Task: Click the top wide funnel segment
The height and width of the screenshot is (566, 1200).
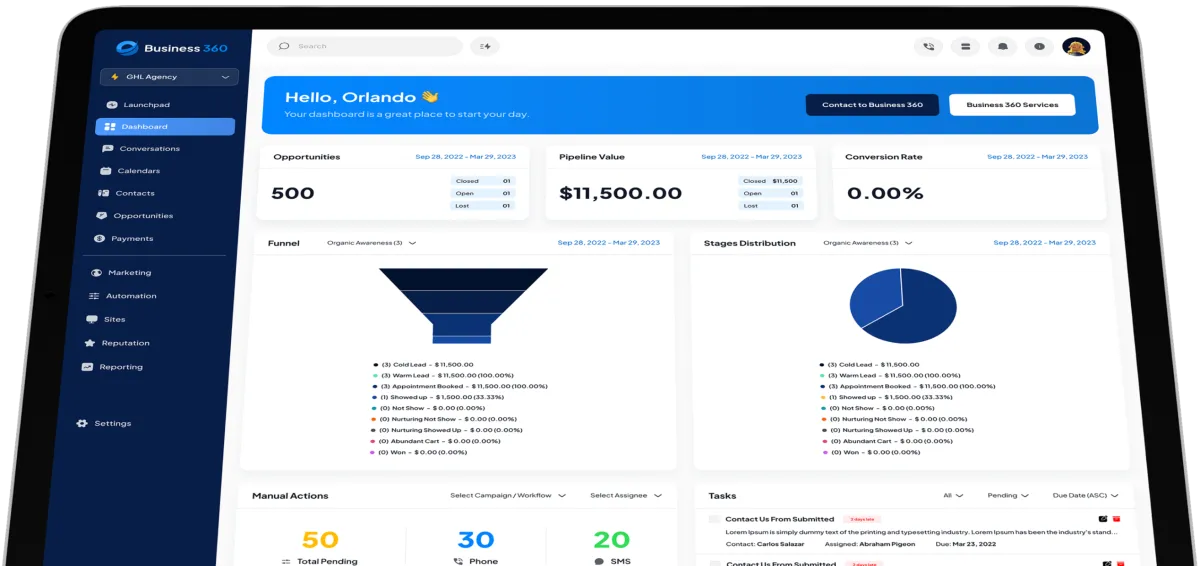Action: 463,279
